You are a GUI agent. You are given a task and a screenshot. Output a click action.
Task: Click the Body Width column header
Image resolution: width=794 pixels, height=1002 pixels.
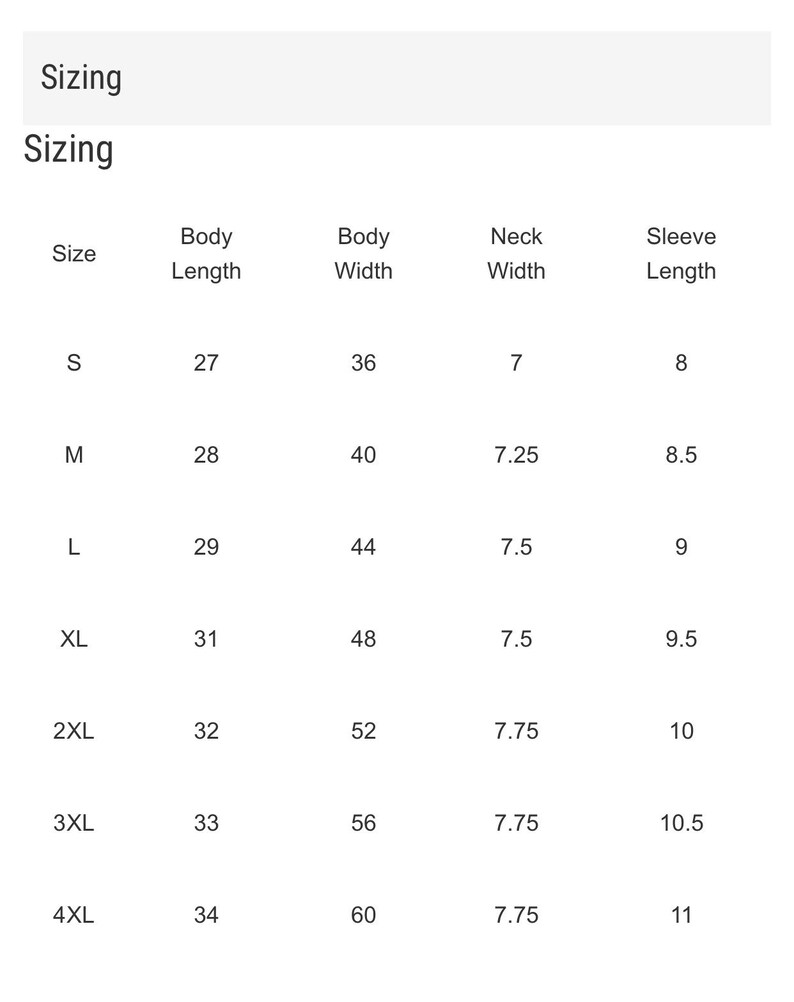pos(363,254)
